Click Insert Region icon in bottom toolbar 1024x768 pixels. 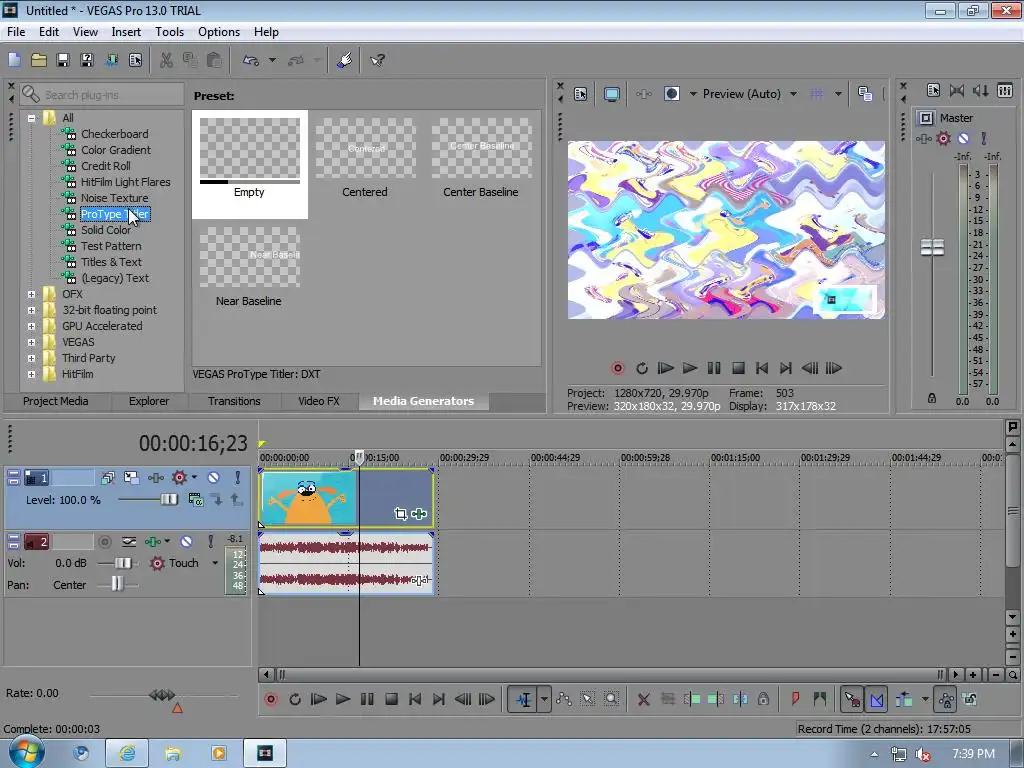(820, 699)
